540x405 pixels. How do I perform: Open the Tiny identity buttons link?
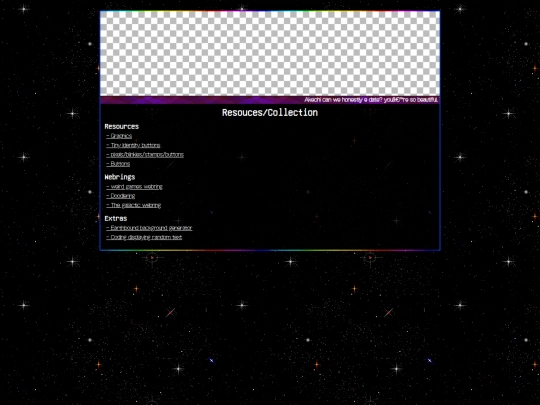(x=133, y=145)
